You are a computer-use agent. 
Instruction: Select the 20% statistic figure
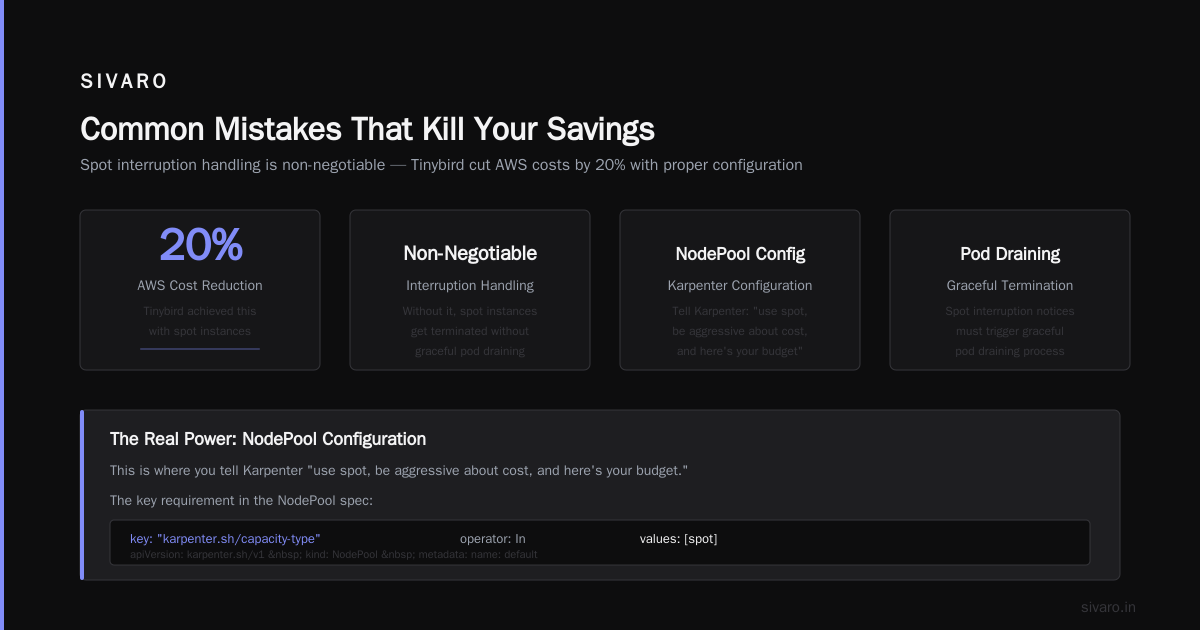(200, 245)
